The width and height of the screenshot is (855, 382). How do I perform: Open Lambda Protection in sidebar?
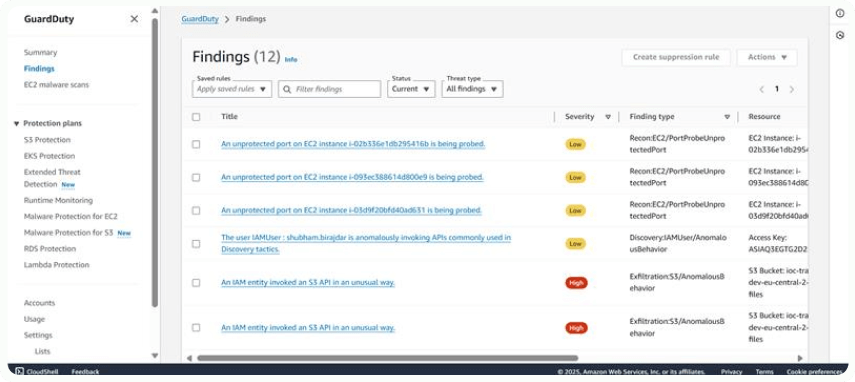[56, 265]
